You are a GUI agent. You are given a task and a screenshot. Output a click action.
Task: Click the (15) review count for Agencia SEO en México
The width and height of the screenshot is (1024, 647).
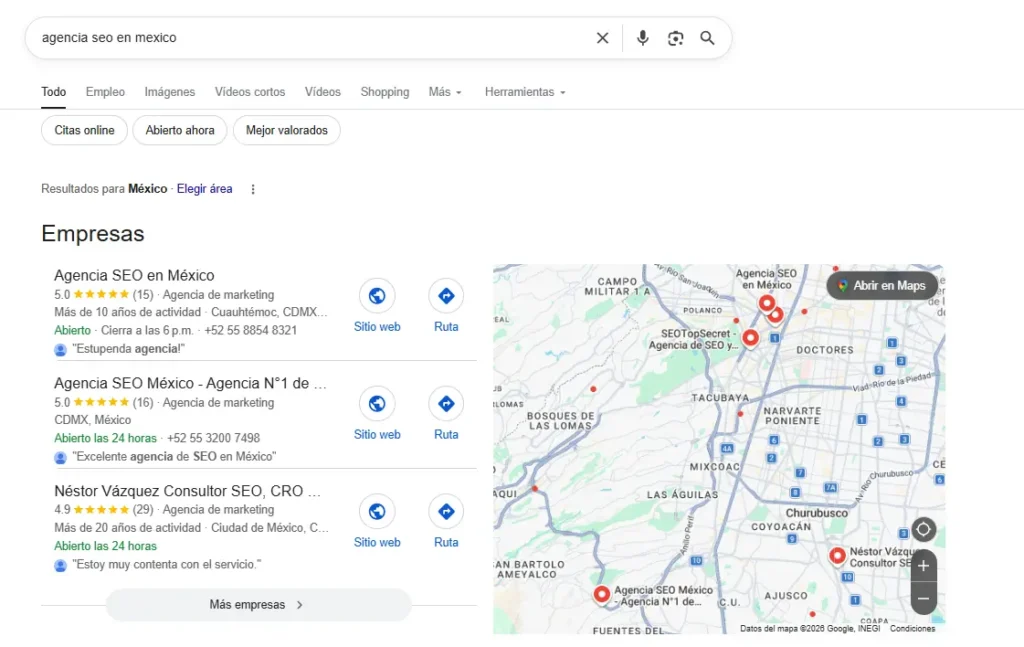point(143,294)
